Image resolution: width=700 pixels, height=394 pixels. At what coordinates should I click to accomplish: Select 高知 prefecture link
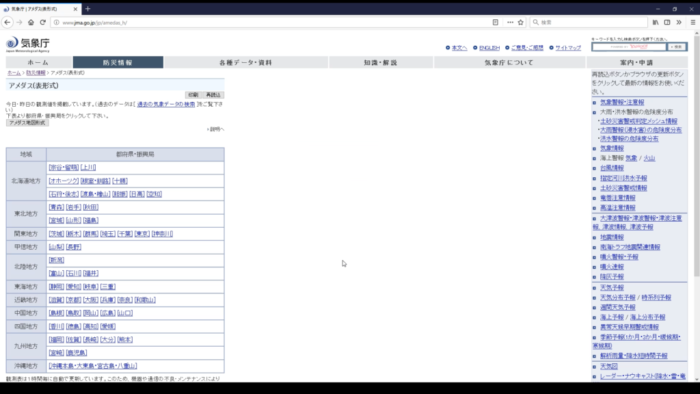(x=91, y=326)
